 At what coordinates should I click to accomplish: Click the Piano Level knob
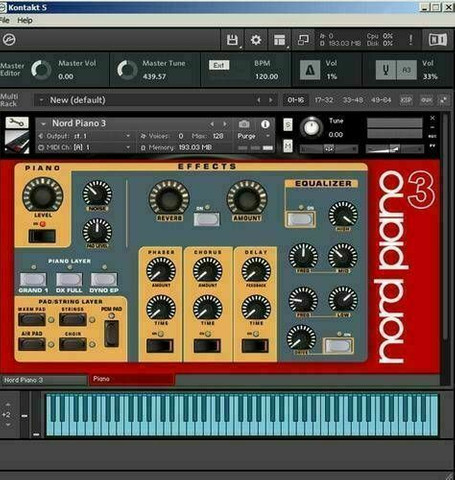[x=42, y=195]
